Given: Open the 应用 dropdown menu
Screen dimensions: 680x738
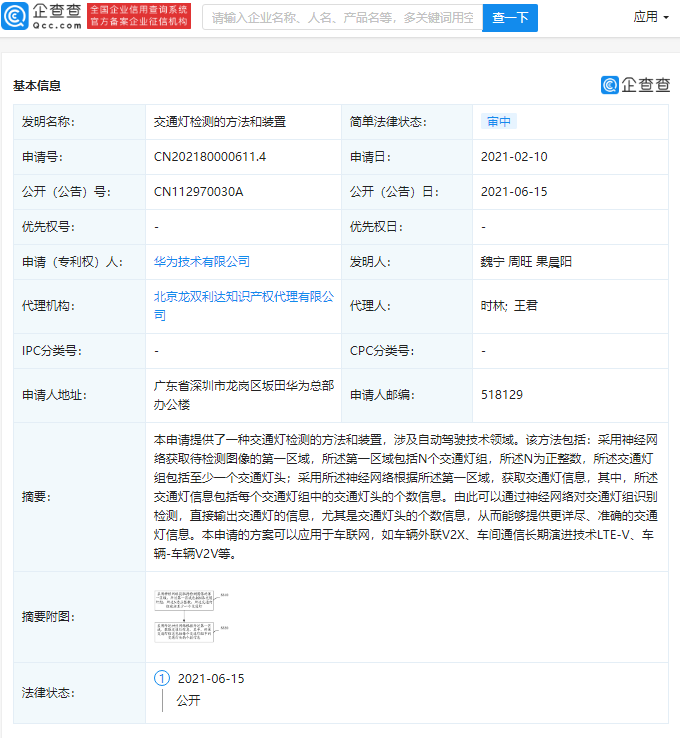Looking at the screenshot, I should (651, 17).
